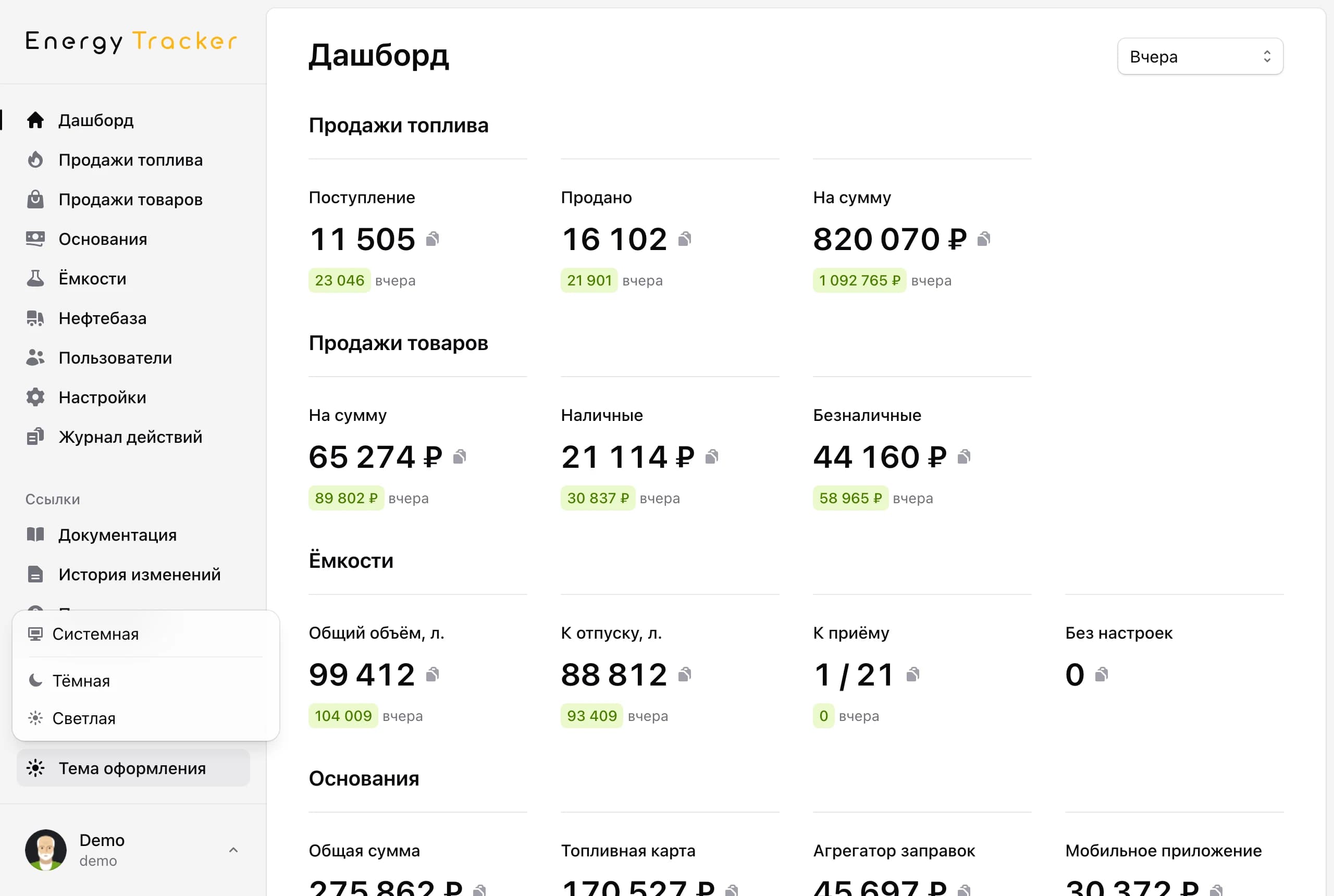Click the Основания money icon
The image size is (1334, 896).
pos(35,239)
